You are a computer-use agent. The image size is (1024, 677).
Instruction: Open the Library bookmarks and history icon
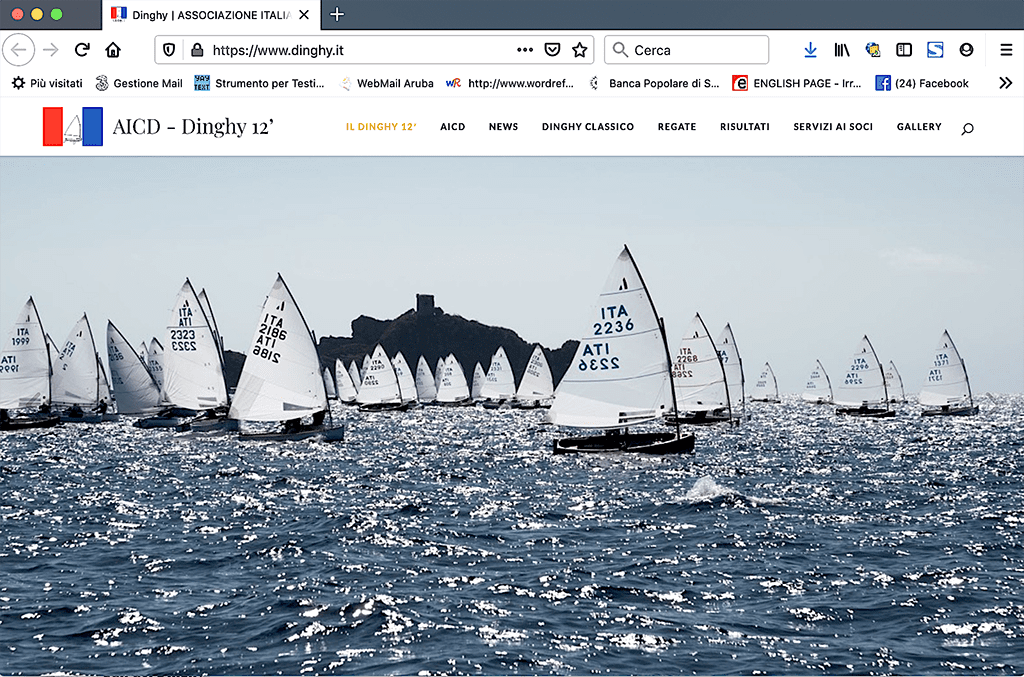(842, 50)
